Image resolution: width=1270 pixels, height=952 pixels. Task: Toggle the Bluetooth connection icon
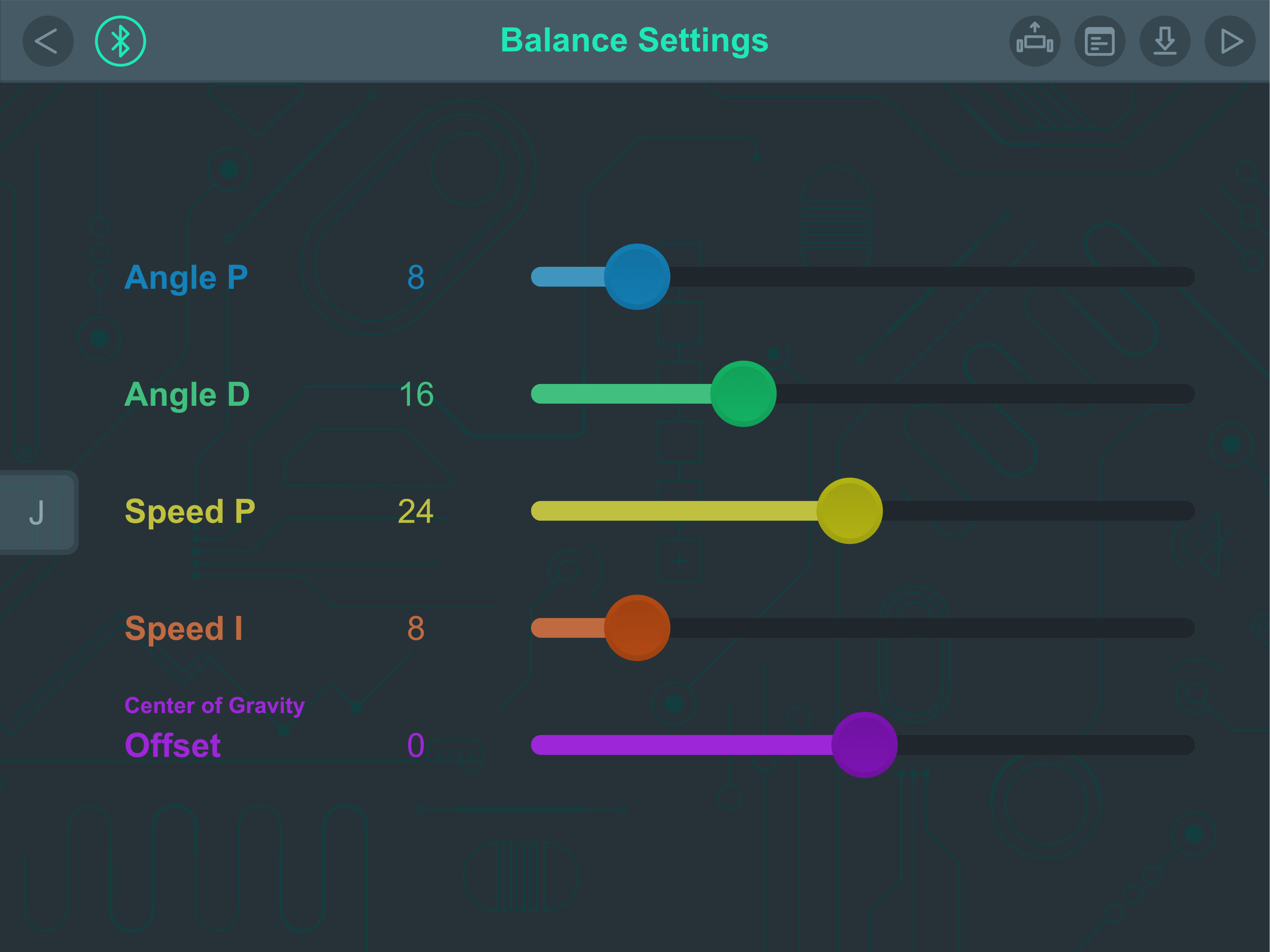pyautogui.click(x=120, y=41)
